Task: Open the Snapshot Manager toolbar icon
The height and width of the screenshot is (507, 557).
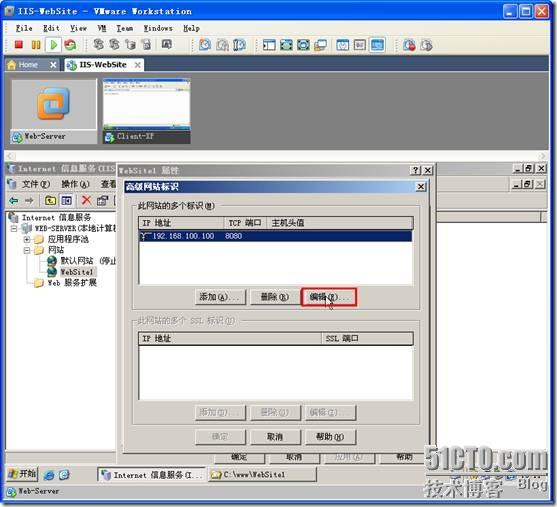Action: click(239, 45)
